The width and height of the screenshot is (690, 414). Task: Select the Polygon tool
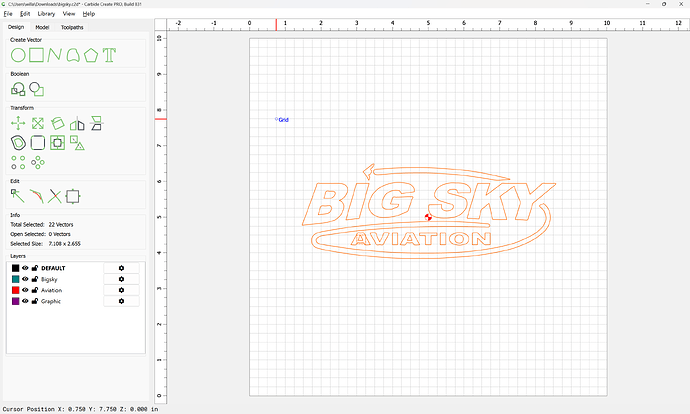coord(91,55)
